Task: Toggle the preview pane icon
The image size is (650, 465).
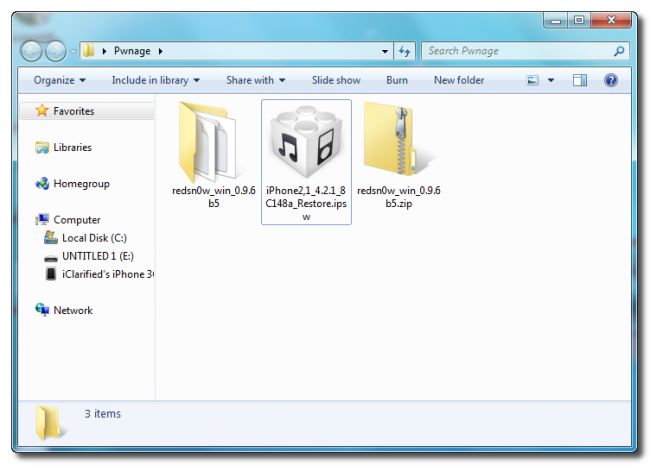Action: pos(580,80)
